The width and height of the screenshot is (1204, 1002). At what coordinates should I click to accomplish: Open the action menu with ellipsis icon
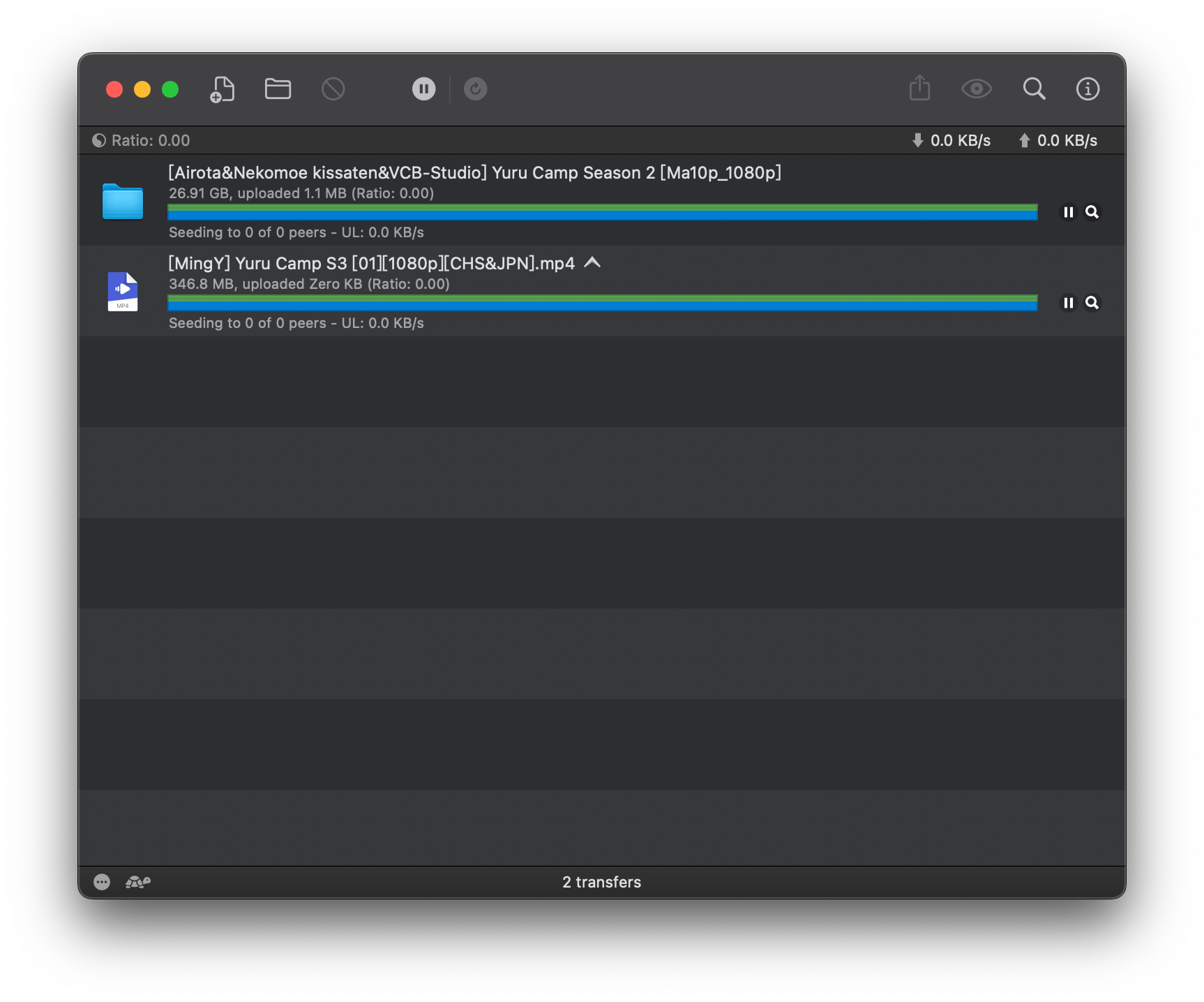point(102,883)
